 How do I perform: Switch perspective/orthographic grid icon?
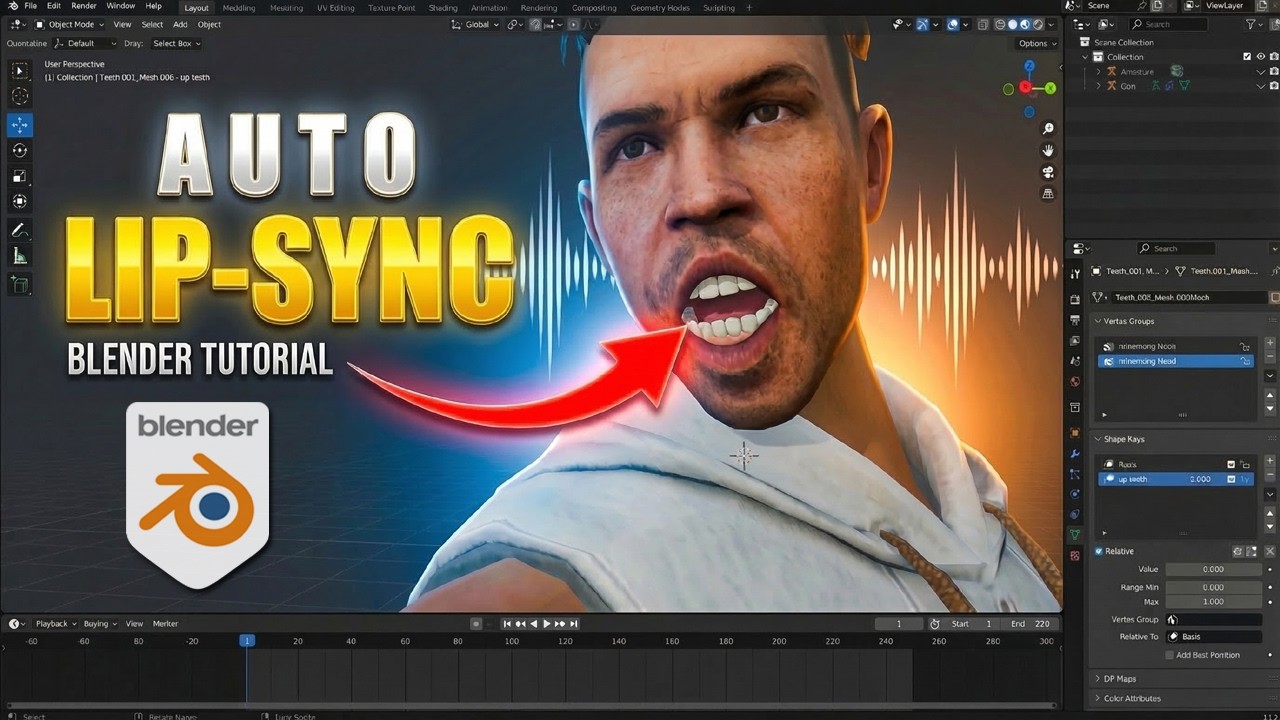tap(1048, 194)
